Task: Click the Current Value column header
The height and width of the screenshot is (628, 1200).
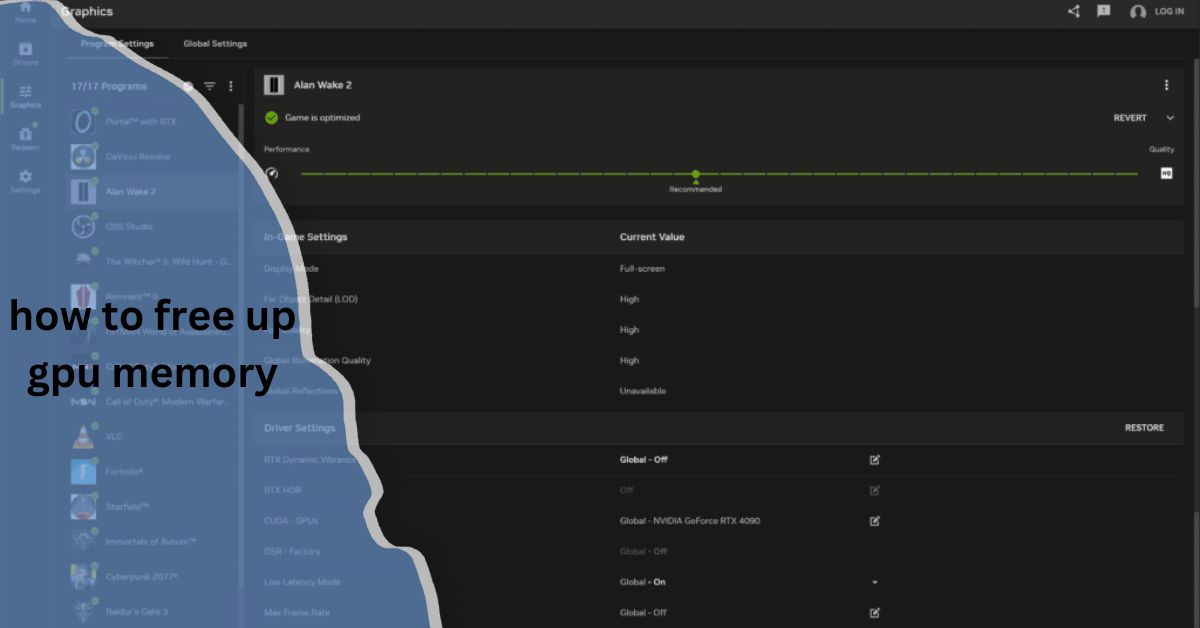Action: (652, 237)
